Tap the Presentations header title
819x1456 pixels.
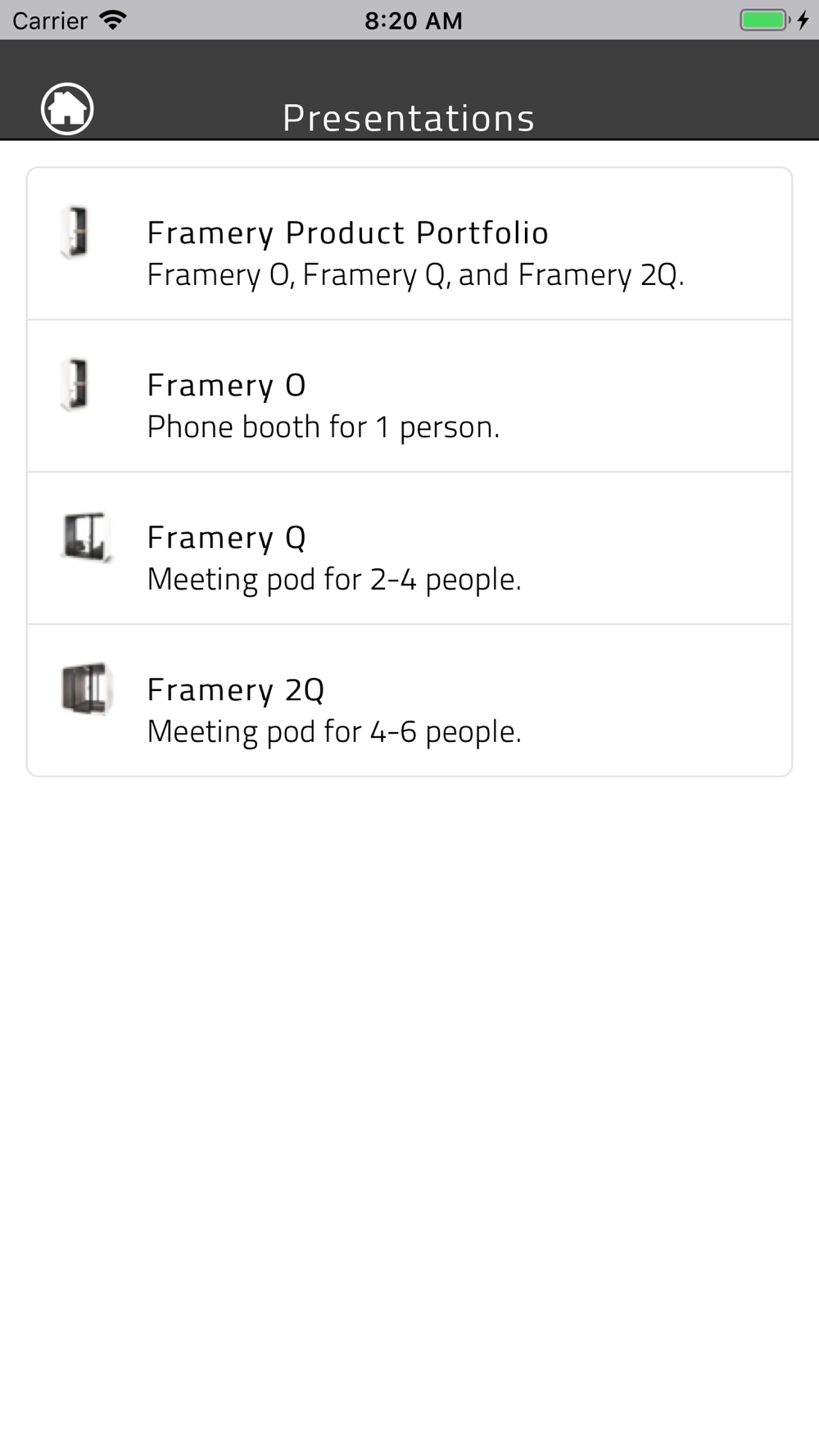click(409, 118)
